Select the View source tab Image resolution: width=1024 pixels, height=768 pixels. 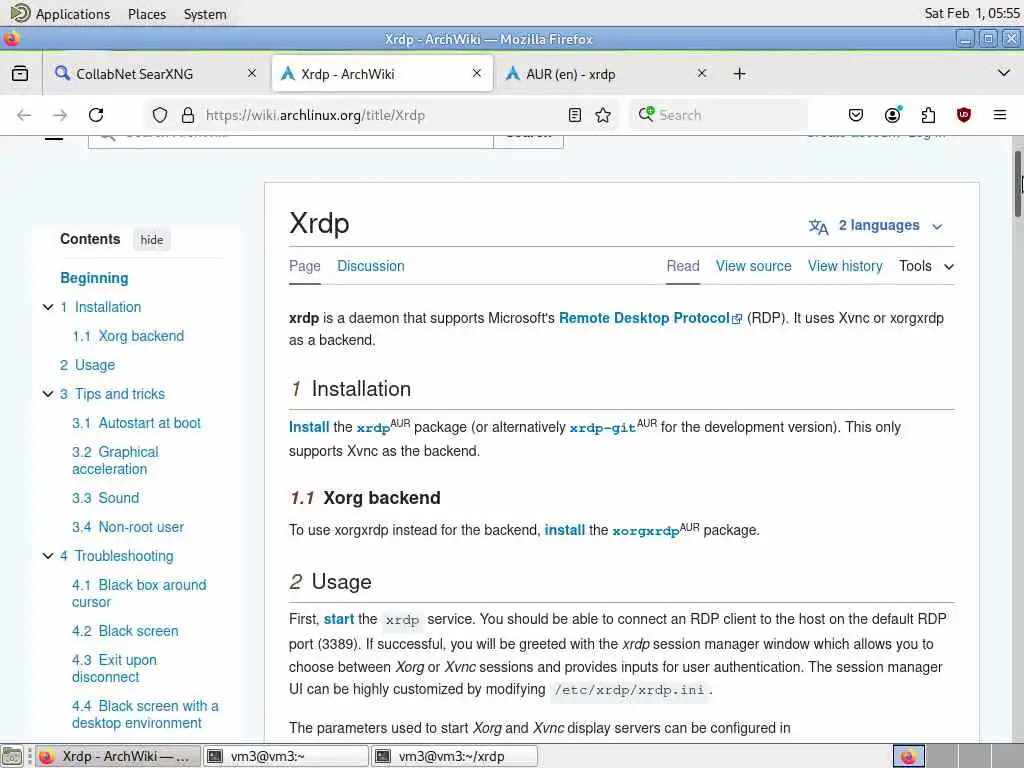[753, 266]
